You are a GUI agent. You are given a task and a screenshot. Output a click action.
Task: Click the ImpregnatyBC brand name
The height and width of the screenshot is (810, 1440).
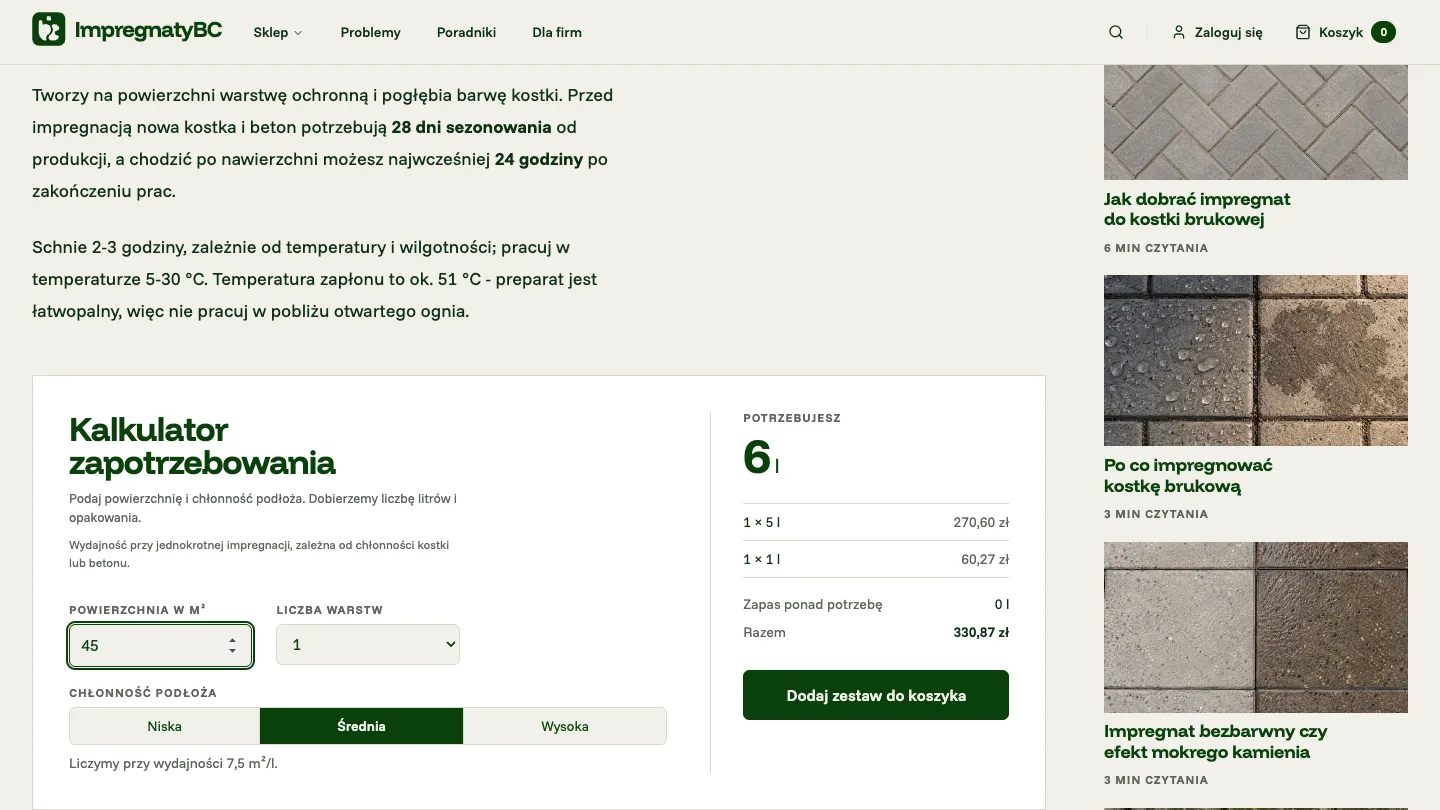point(148,30)
